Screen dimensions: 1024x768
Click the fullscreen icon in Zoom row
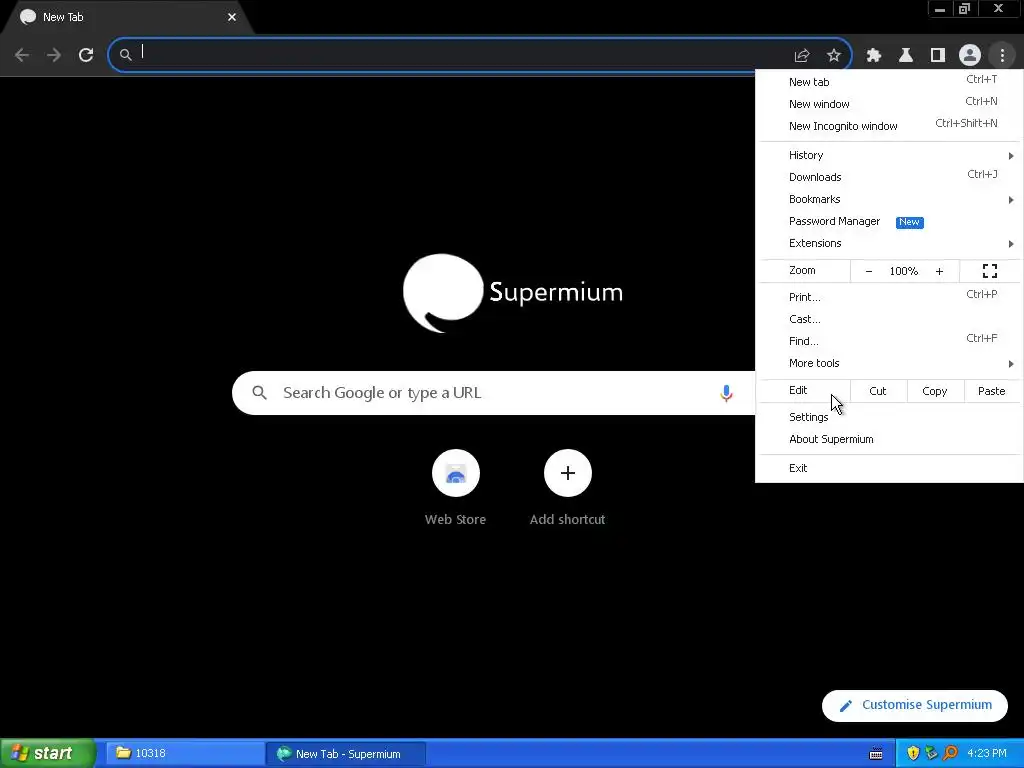(x=990, y=271)
